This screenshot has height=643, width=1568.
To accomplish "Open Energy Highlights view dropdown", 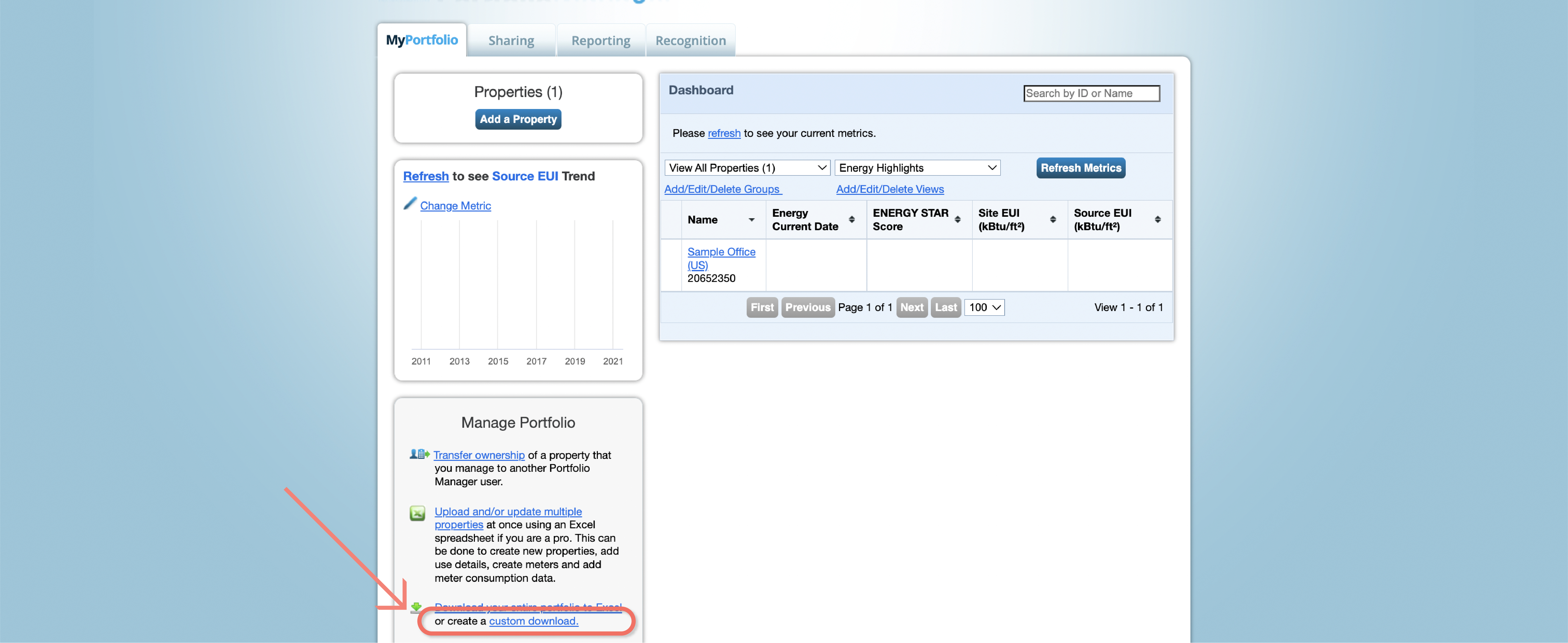I will 917,168.
